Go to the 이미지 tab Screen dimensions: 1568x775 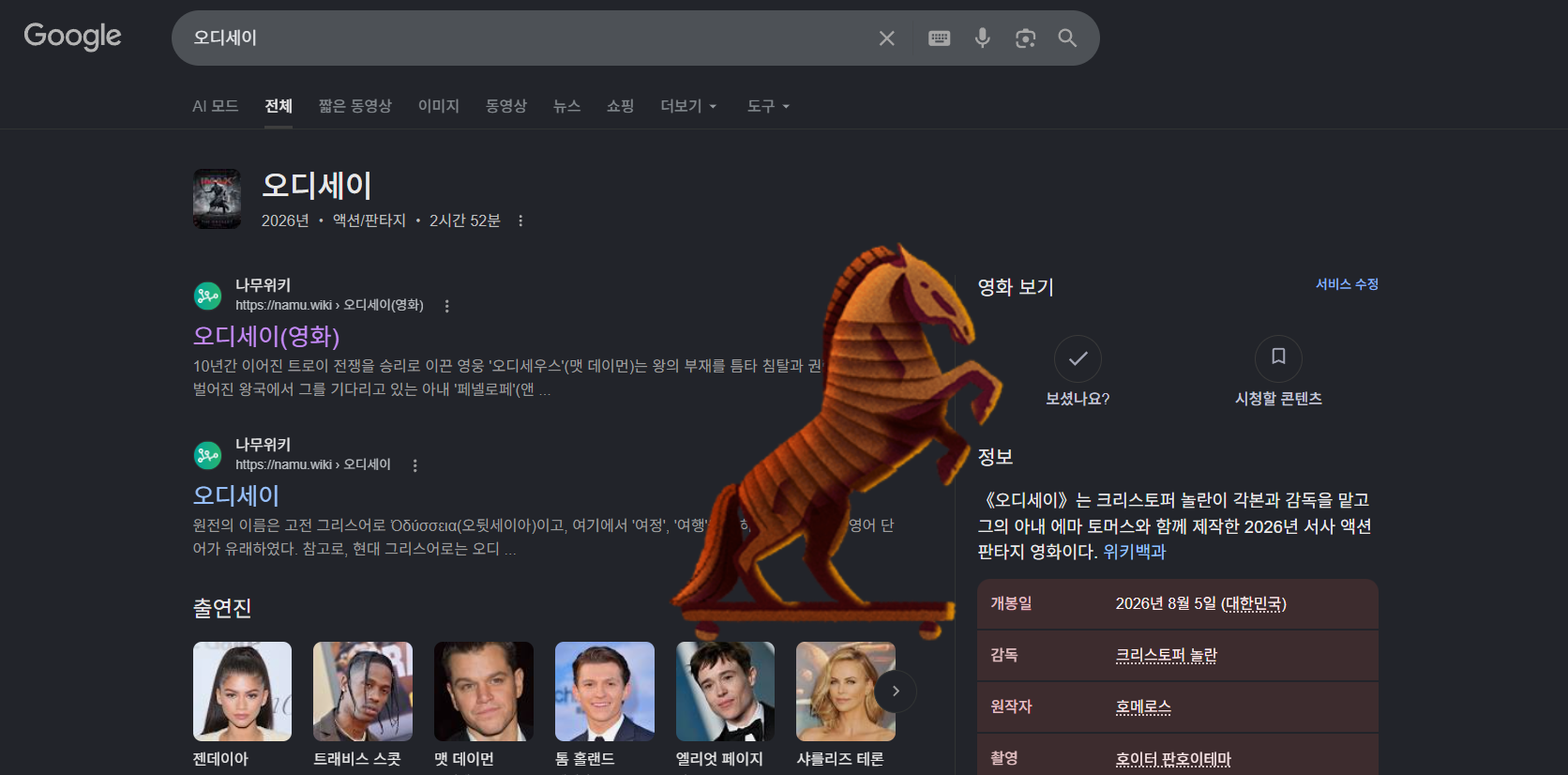[439, 106]
